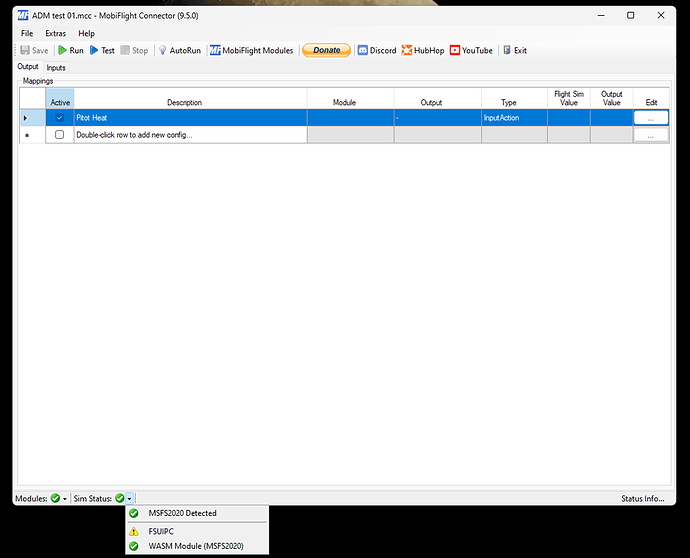Open the Discord link icon
Viewport: 690px width, 558px height.
pyautogui.click(x=362, y=50)
